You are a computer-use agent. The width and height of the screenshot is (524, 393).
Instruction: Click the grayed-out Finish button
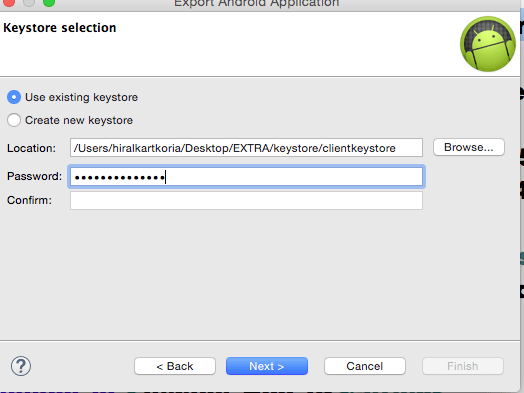click(x=463, y=366)
